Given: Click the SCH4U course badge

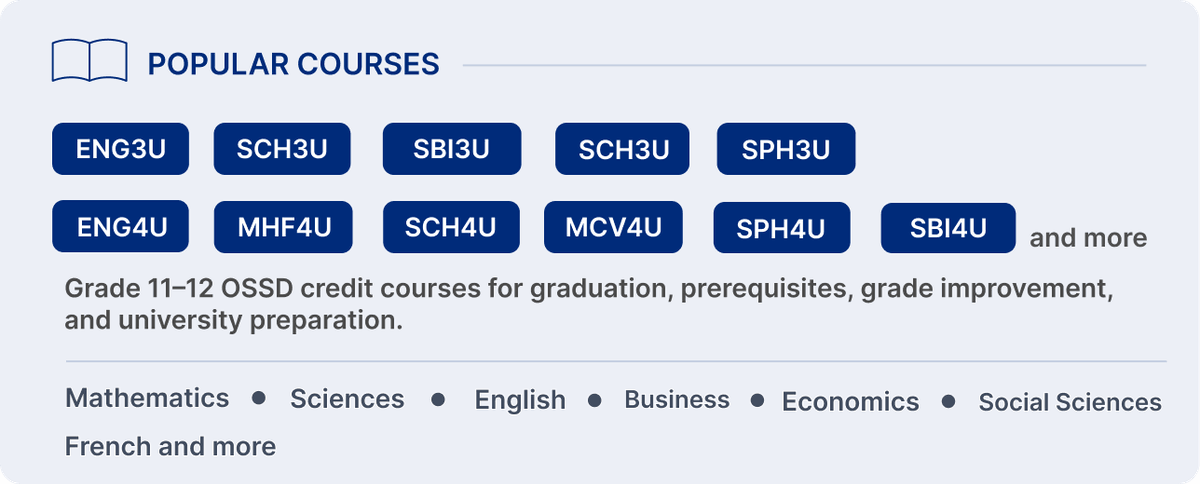Looking at the screenshot, I should pos(451,227).
